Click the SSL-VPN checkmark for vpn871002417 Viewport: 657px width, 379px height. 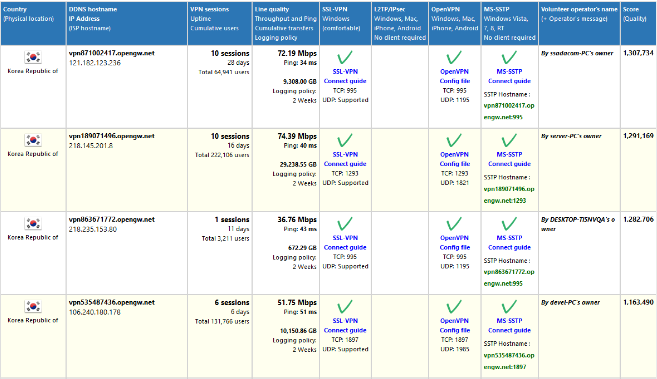(345, 58)
